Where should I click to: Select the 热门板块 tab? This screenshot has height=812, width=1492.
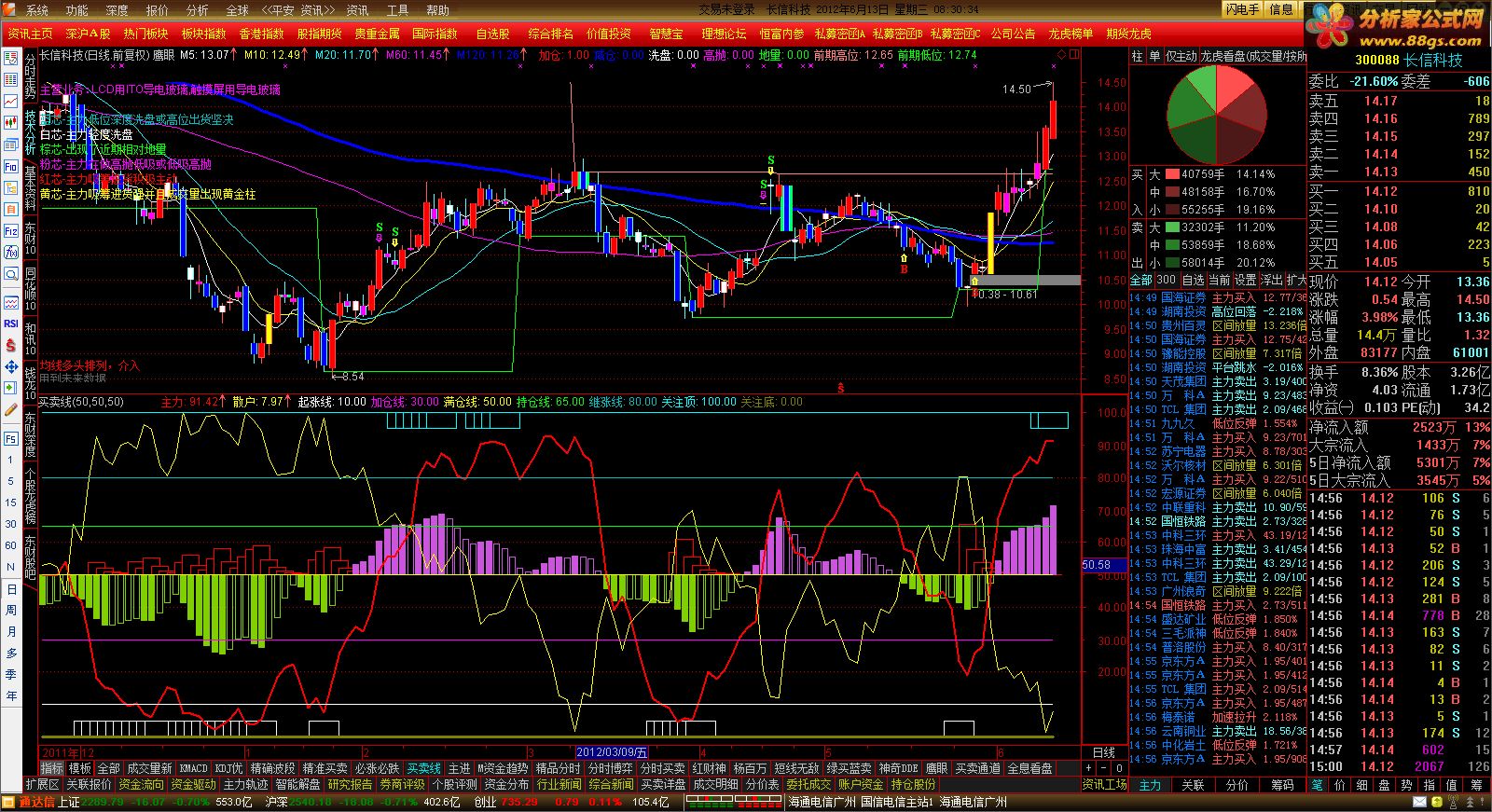tap(145, 34)
